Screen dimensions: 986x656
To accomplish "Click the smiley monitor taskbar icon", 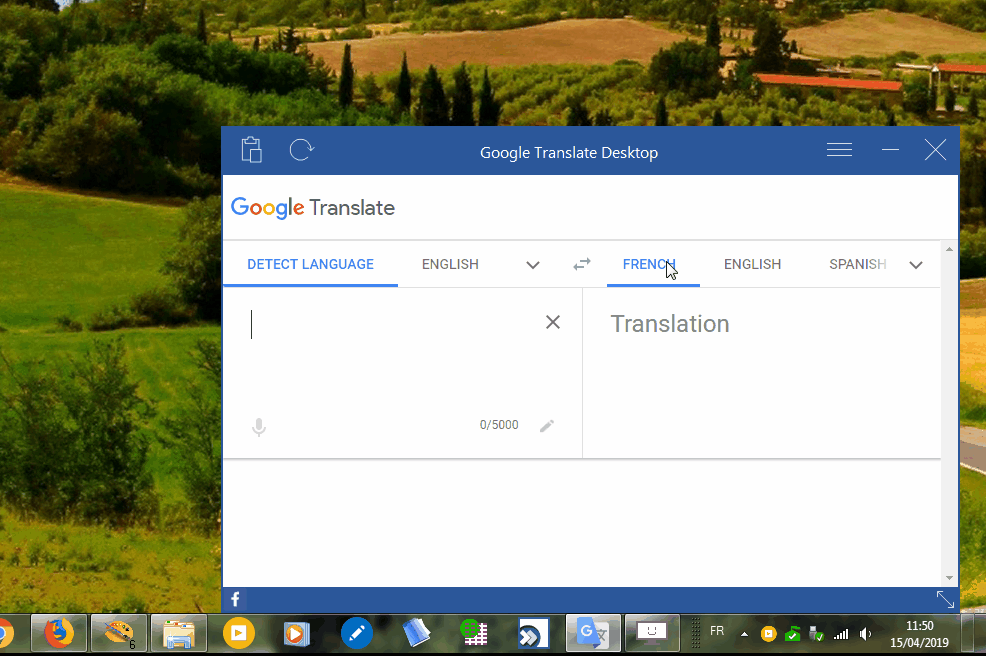I will (652, 633).
